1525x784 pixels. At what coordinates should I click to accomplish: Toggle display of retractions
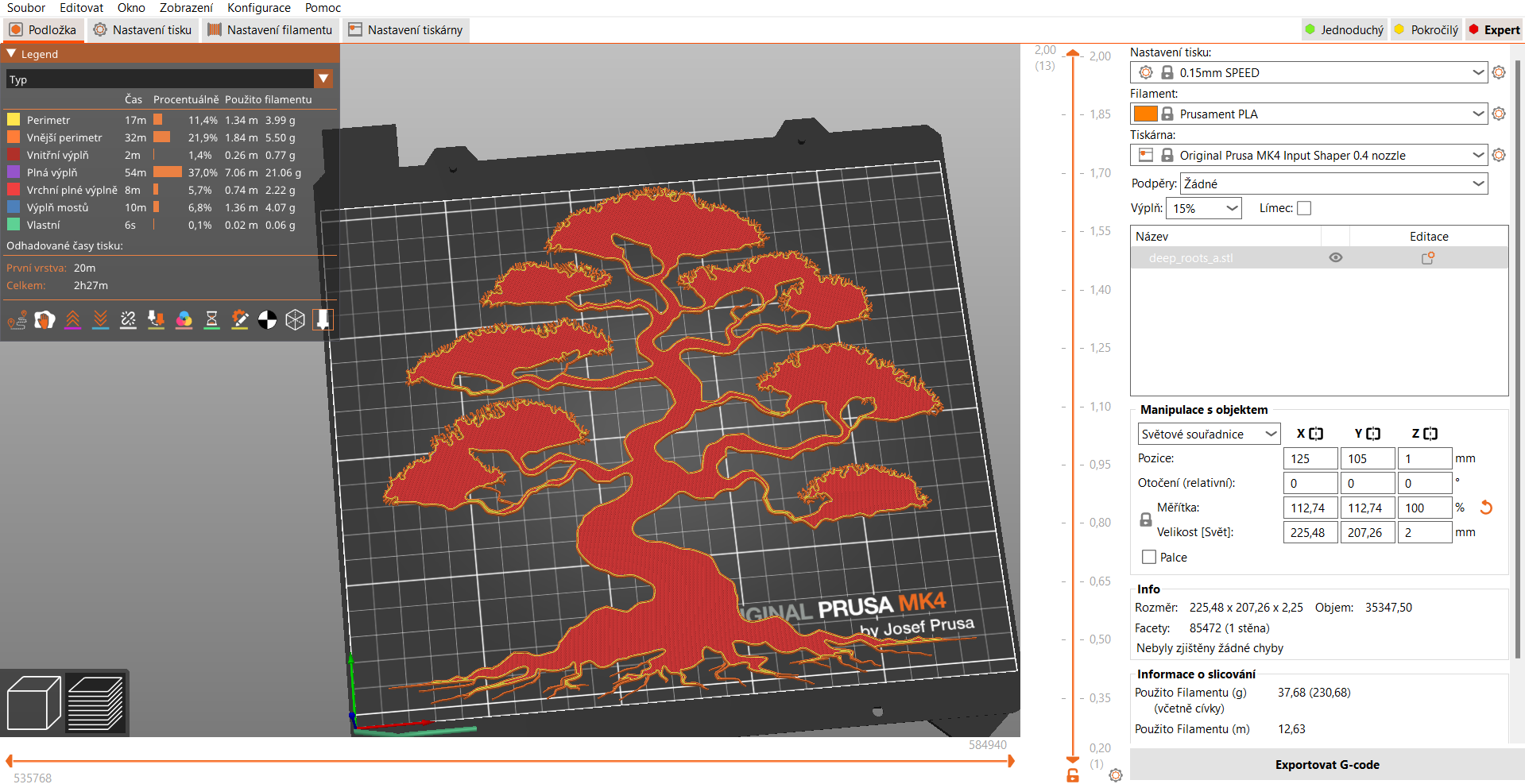click(72, 319)
